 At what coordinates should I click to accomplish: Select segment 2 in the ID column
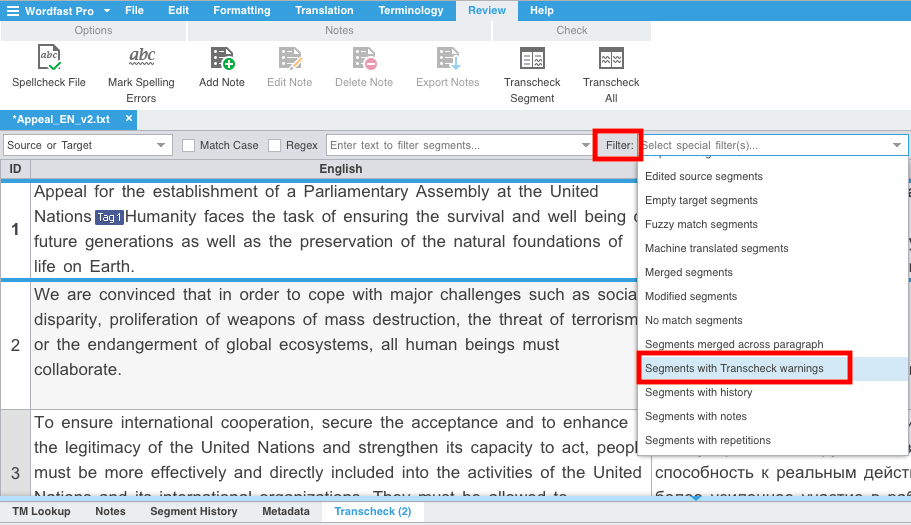15,345
